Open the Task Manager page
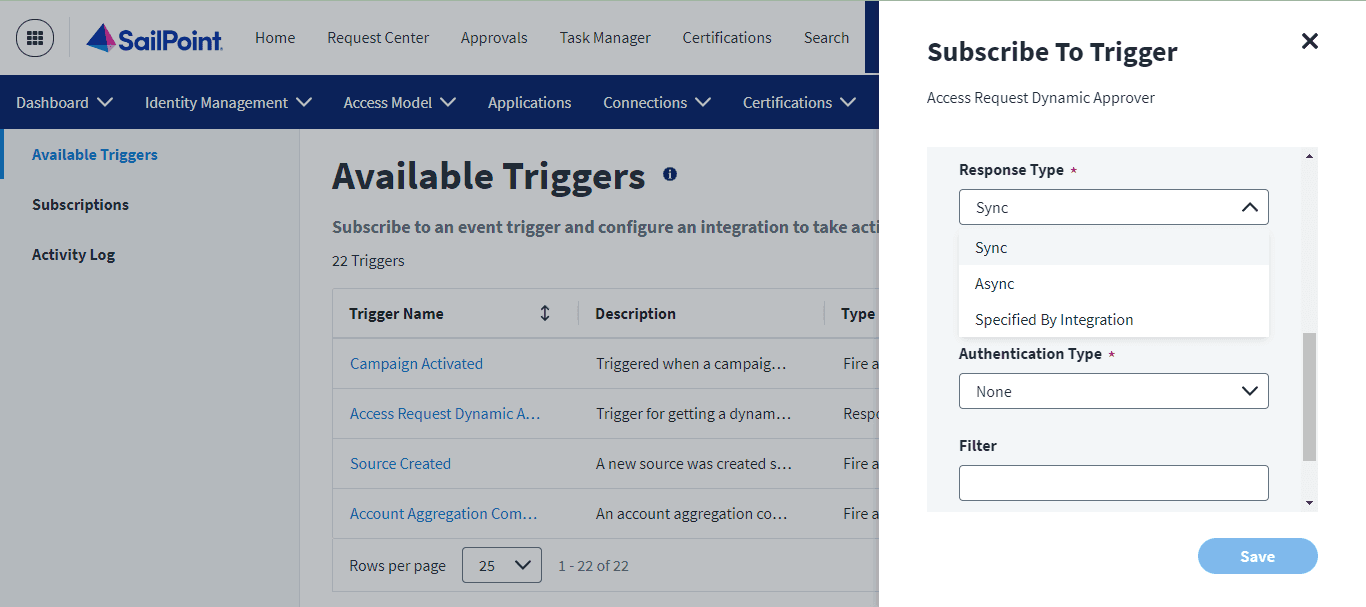Viewport: 1366px width, 607px height. [x=605, y=37]
